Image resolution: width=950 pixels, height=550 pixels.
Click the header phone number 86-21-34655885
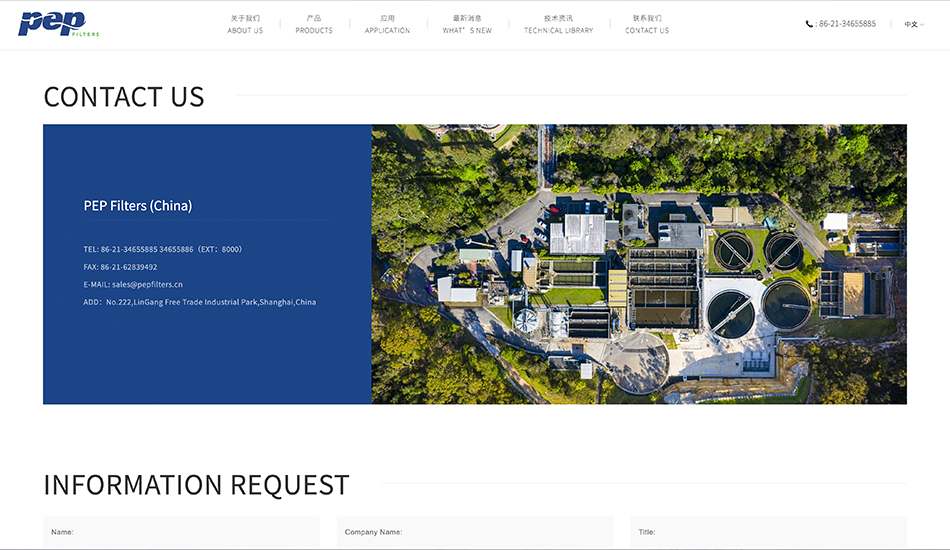click(847, 24)
